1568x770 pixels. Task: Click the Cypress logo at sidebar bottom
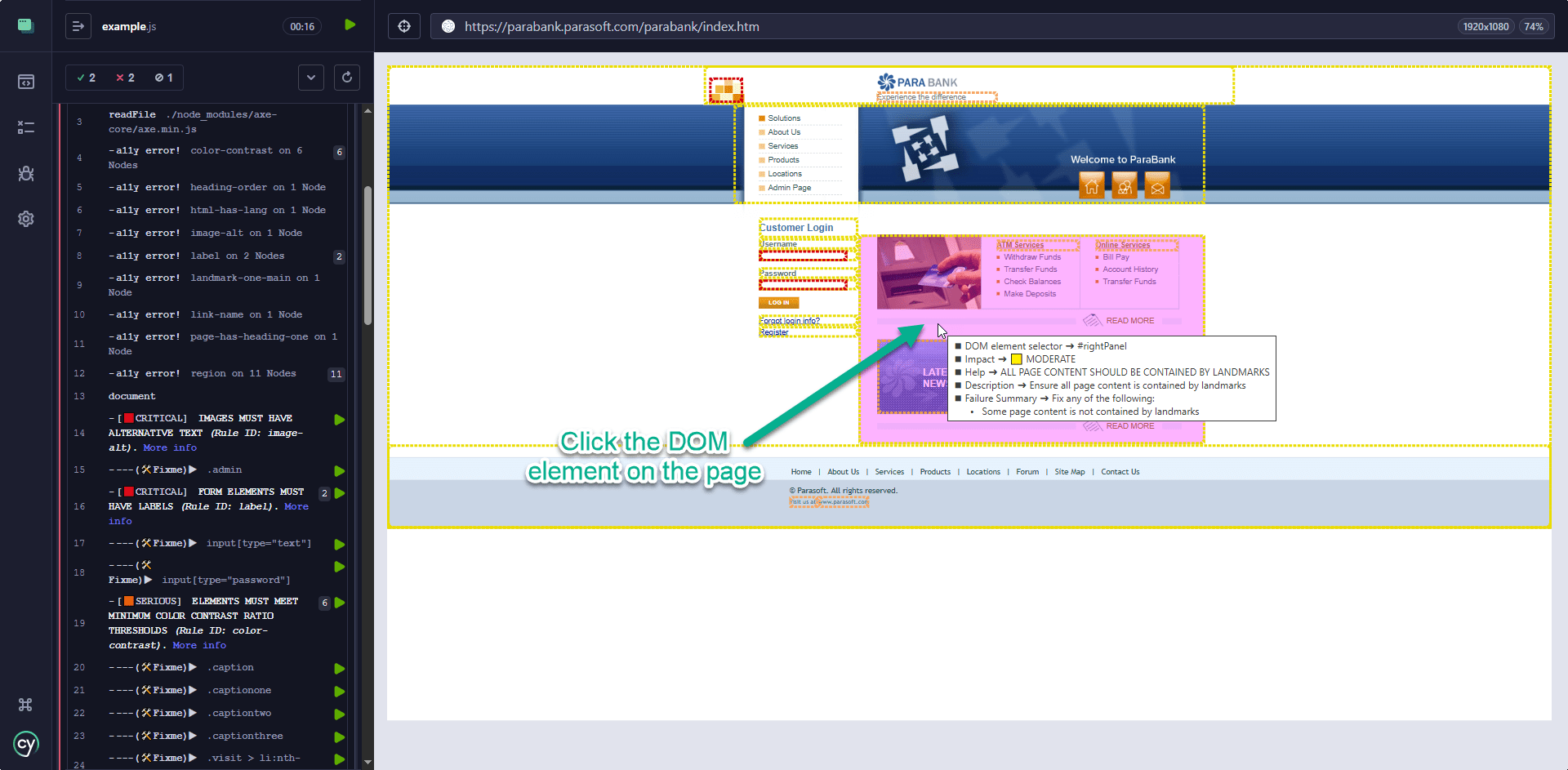[25, 744]
